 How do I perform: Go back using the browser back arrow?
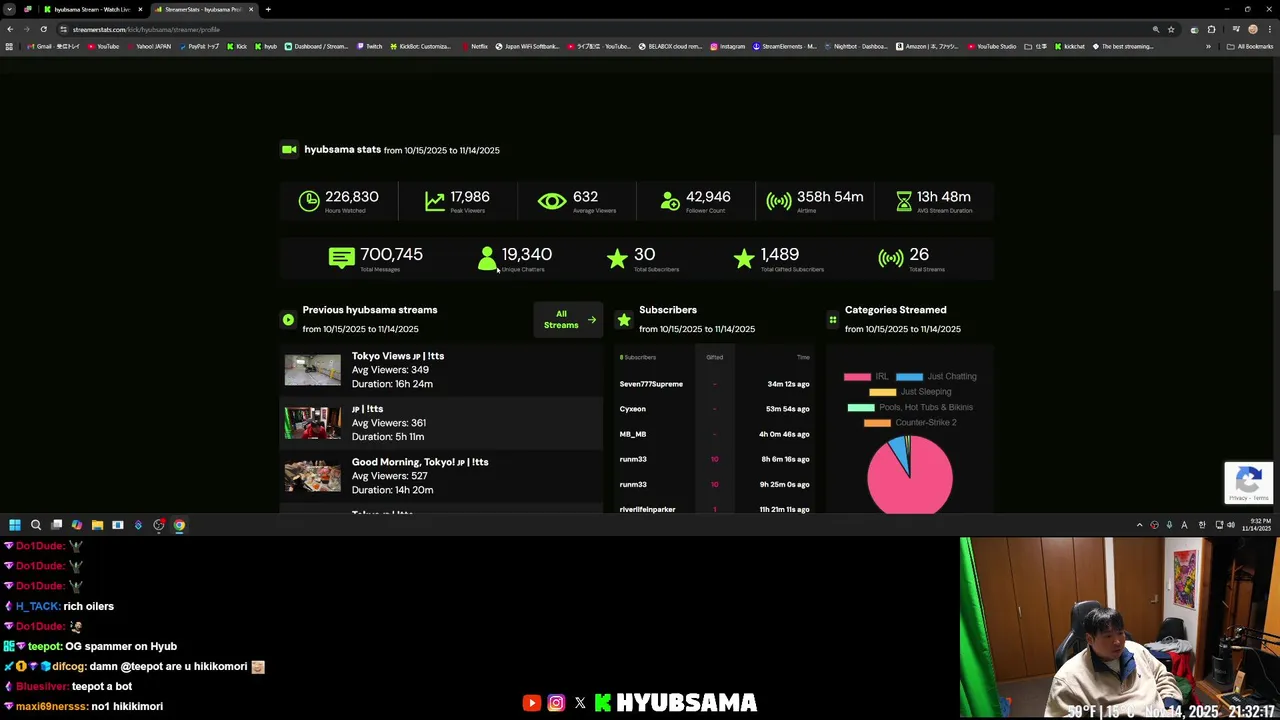[10, 29]
